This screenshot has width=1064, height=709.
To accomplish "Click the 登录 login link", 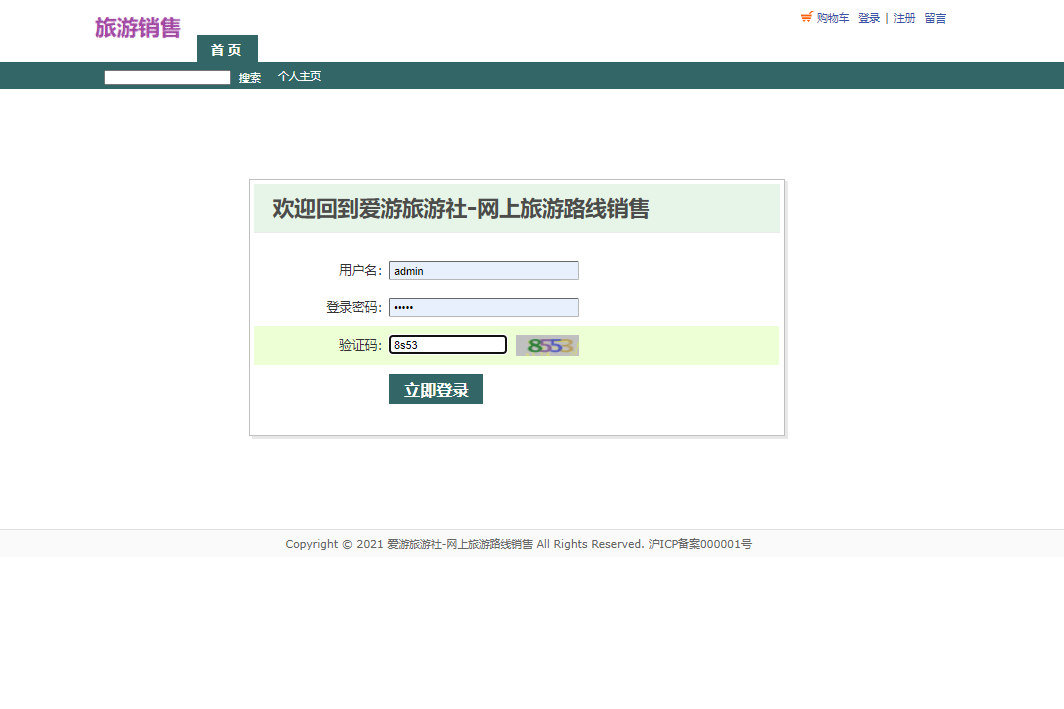I will tap(868, 18).
